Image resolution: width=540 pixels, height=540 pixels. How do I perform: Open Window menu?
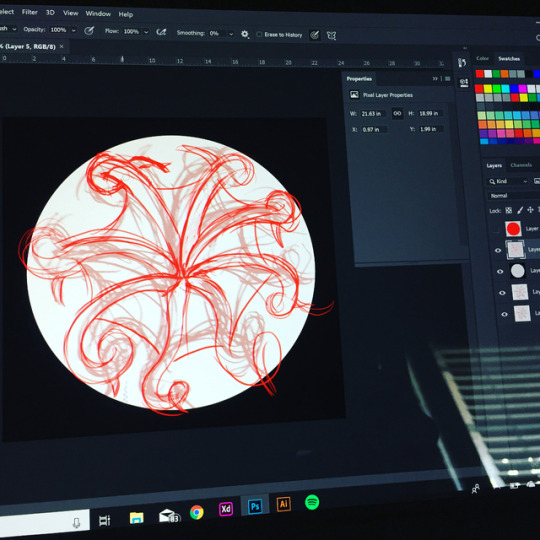(98, 14)
